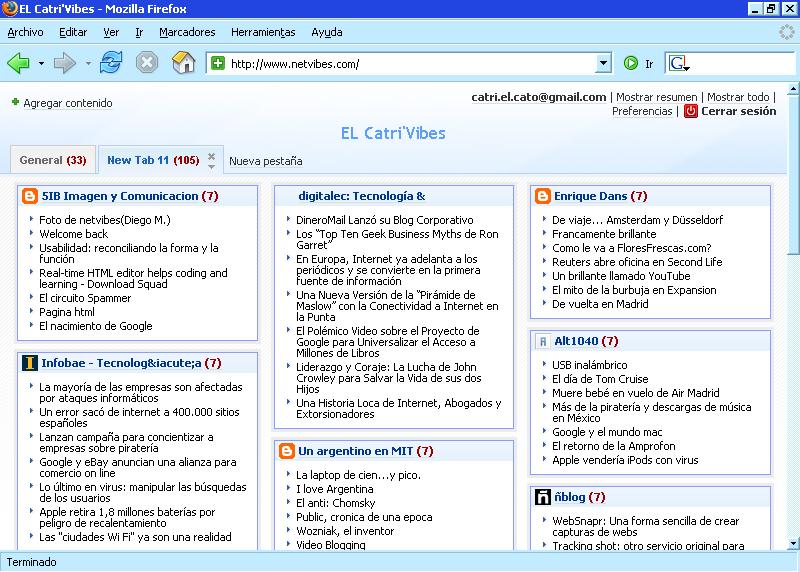Open 'Un brillante llamado YouTube' entry
This screenshot has height=572, width=800.
pos(621,276)
